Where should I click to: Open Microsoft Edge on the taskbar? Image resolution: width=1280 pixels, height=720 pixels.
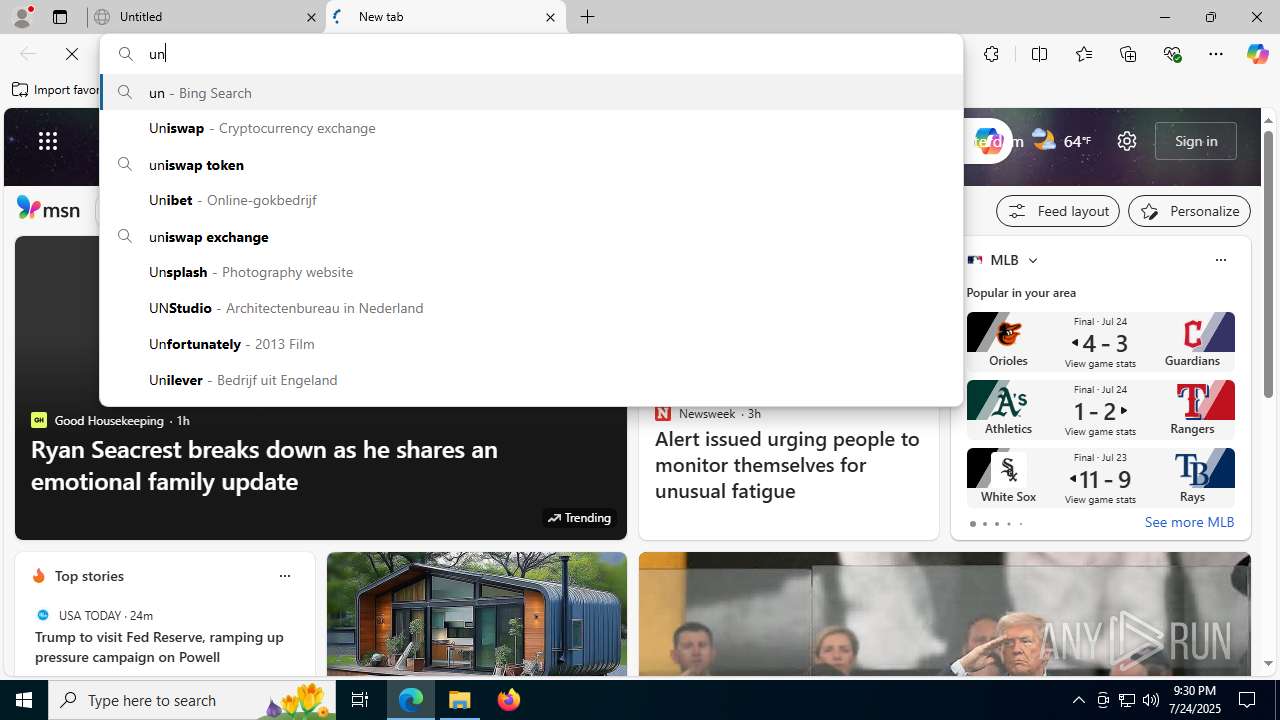[x=411, y=700]
